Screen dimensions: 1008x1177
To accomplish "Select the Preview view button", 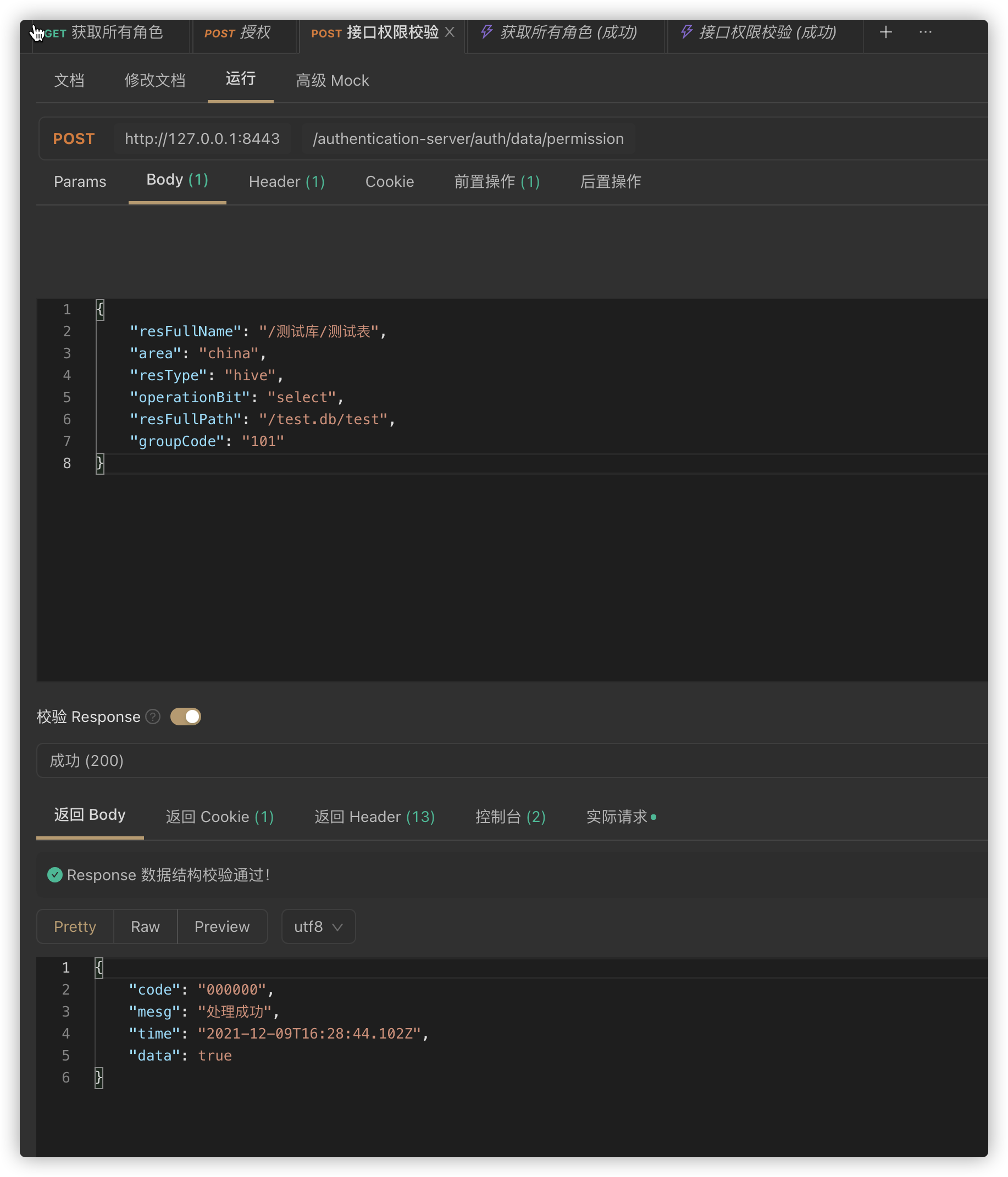I will 221,926.
